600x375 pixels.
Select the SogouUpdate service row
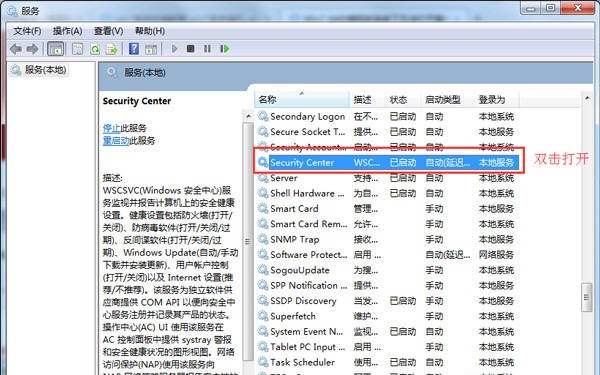[x=387, y=270]
